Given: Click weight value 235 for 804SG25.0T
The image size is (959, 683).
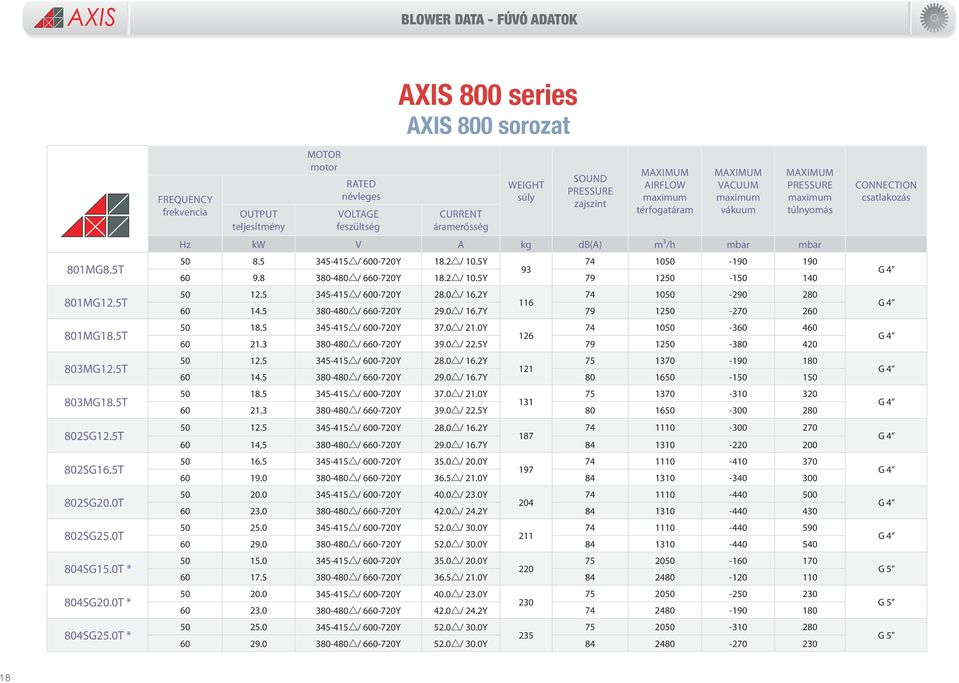Looking at the screenshot, I should (x=526, y=635).
